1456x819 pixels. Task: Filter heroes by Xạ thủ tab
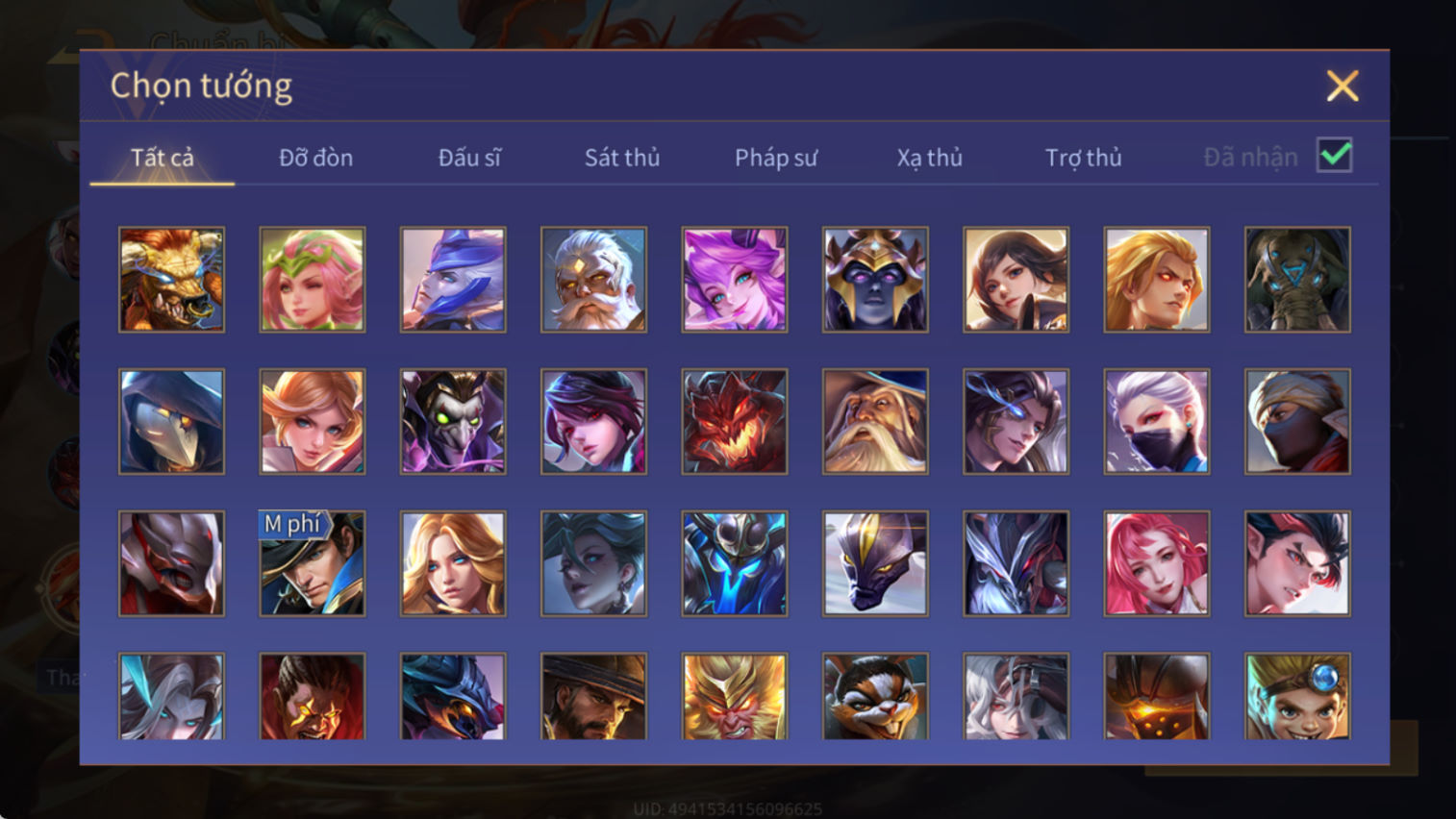[x=930, y=158]
